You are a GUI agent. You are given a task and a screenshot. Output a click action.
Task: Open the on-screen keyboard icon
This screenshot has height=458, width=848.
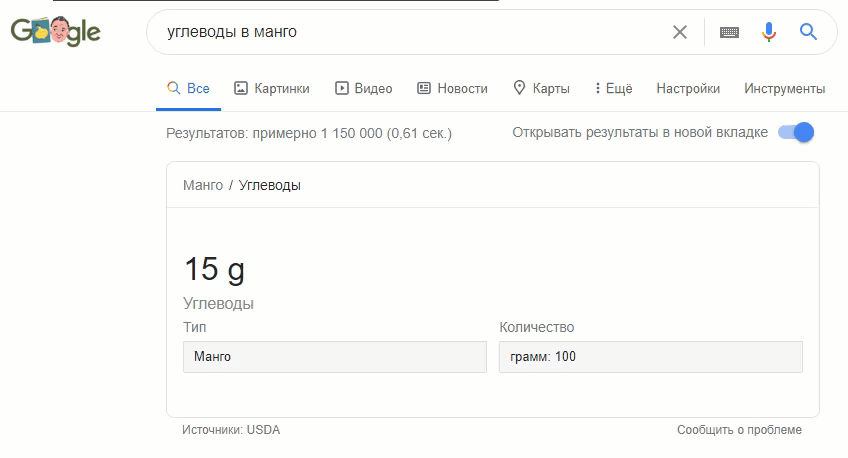point(729,32)
